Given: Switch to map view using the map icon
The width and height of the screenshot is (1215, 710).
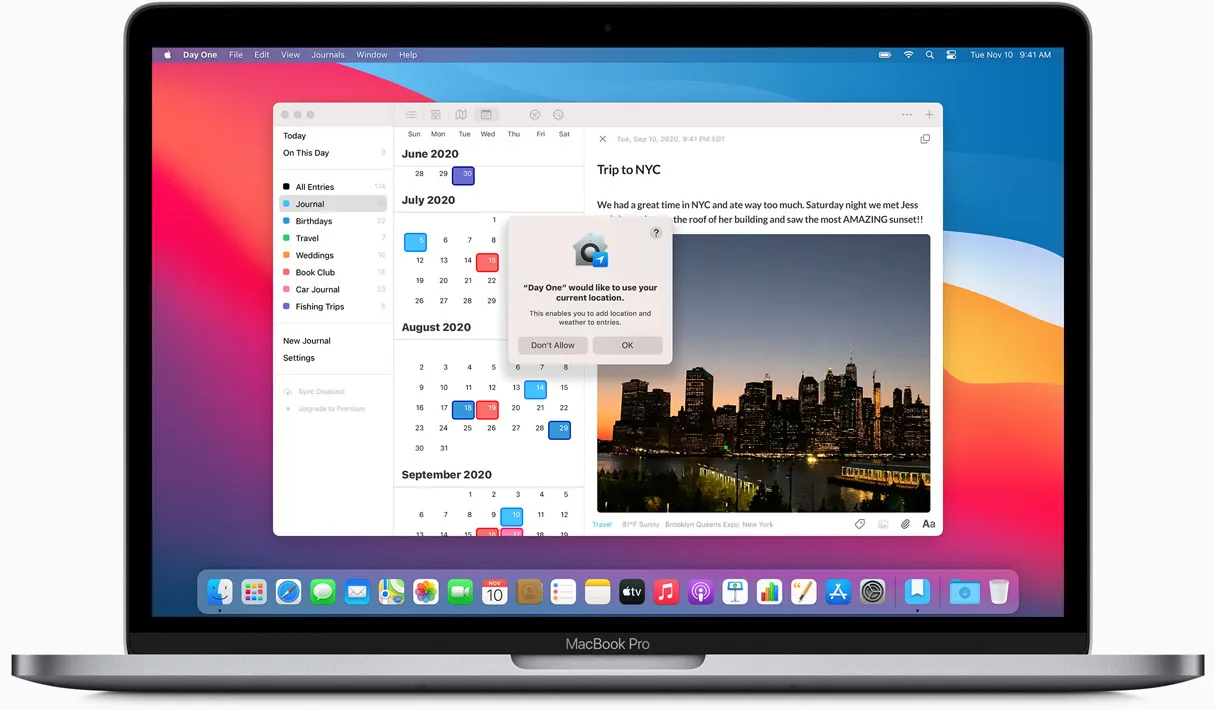Looking at the screenshot, I should pos(460,114).
